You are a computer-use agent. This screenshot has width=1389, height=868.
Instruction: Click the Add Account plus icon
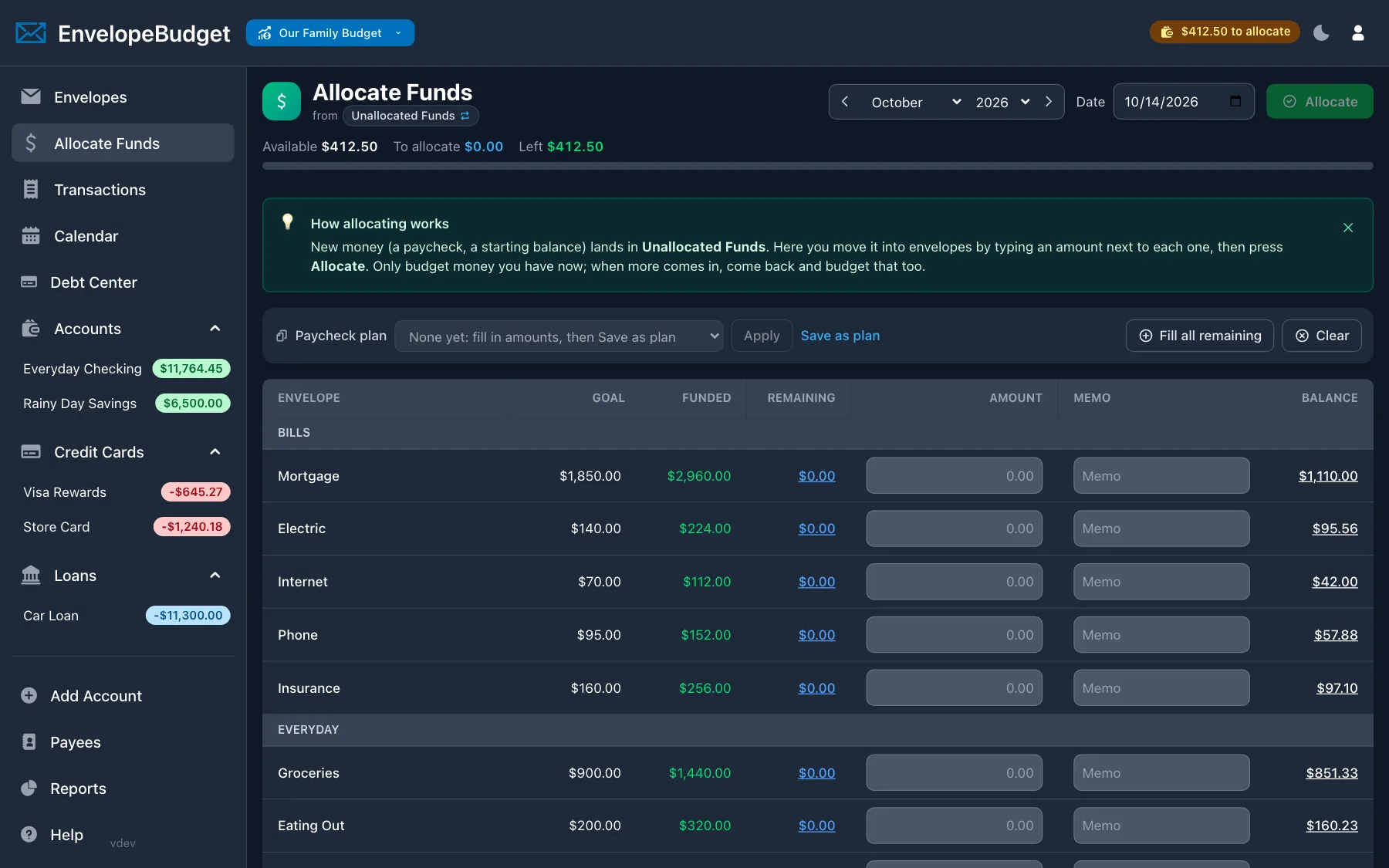click(x=29, y=695)
